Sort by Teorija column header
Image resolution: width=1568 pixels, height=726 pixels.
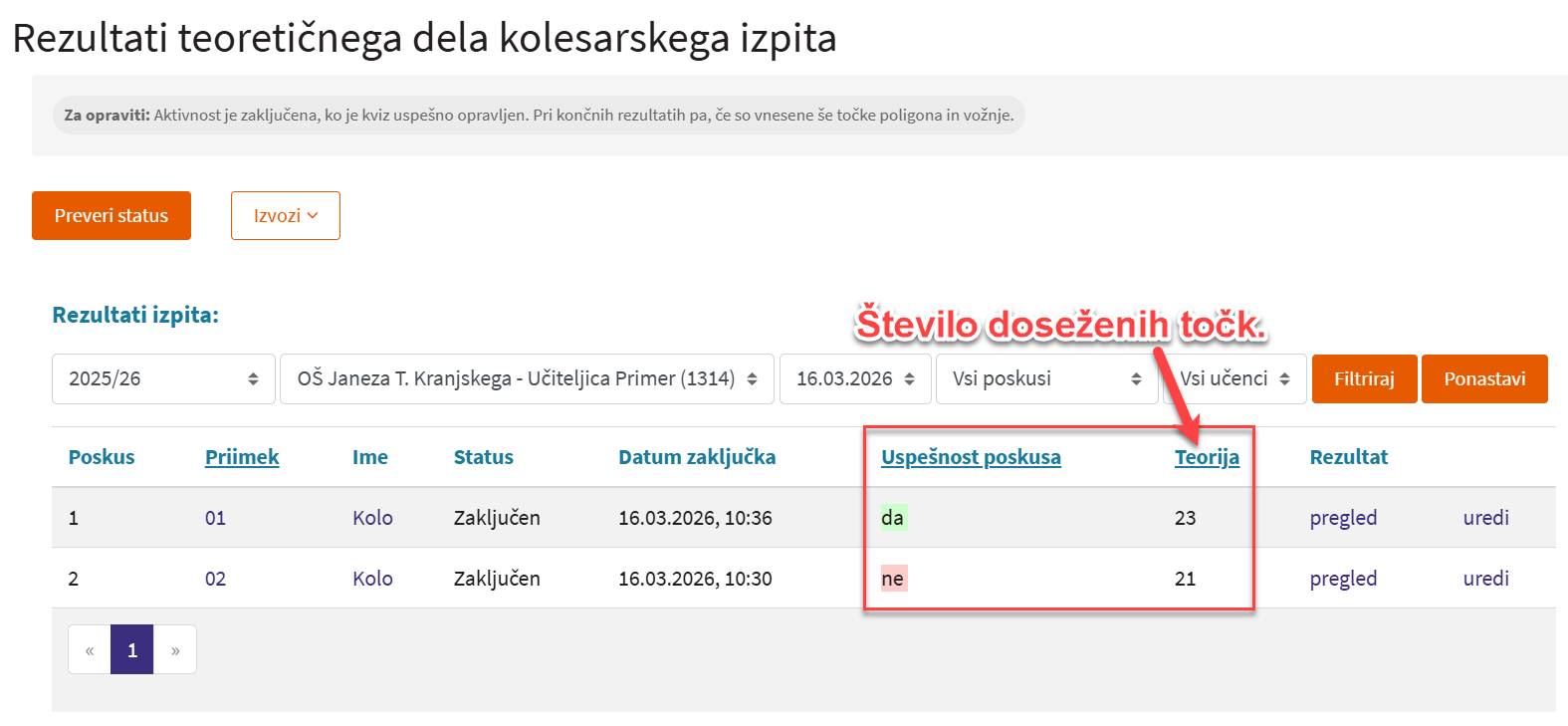[x=1207, y=457]
